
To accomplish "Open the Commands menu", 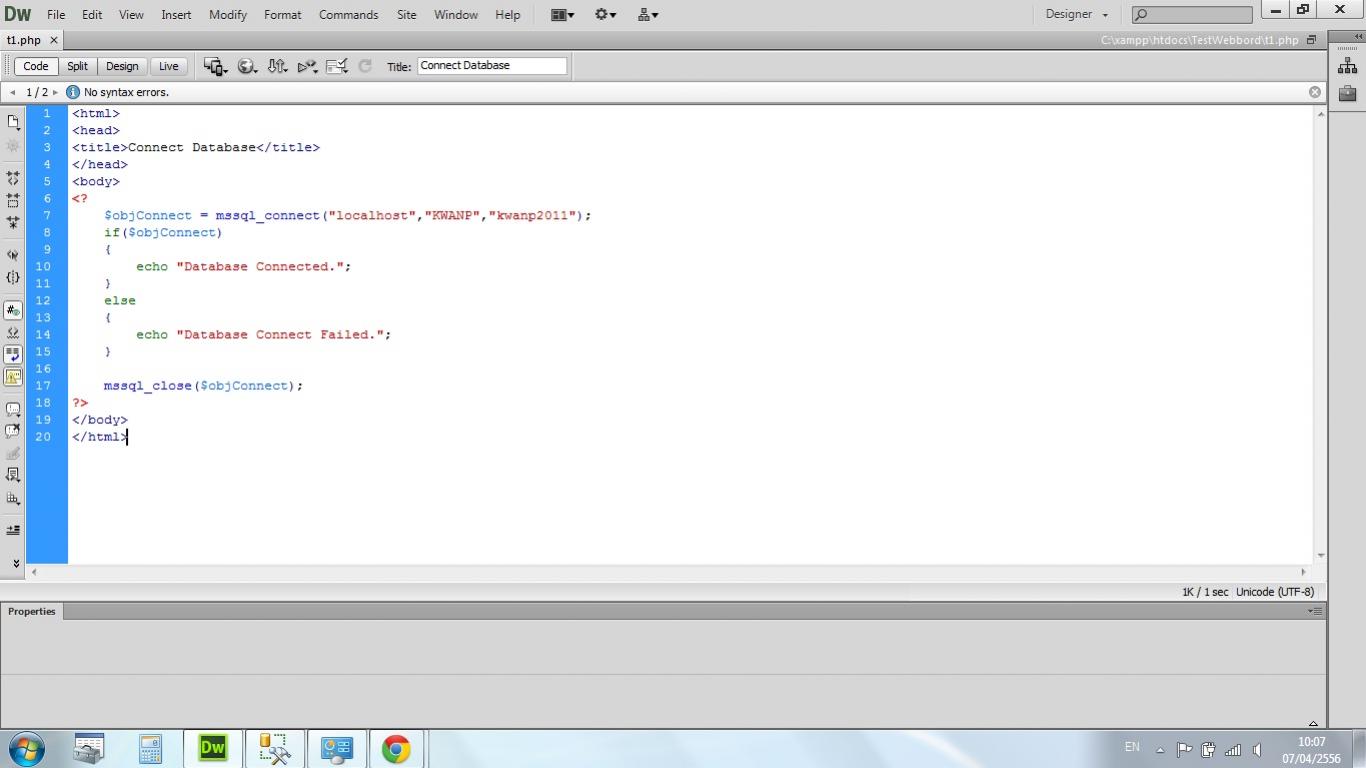I will pos(349,15).
